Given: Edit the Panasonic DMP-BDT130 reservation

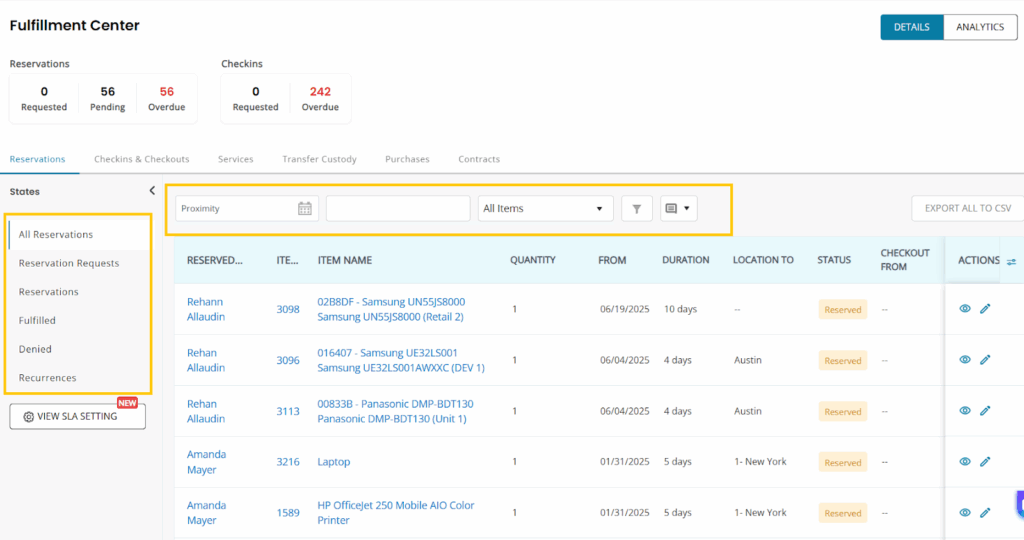Looking at the screenshot, I should point(985,411).
